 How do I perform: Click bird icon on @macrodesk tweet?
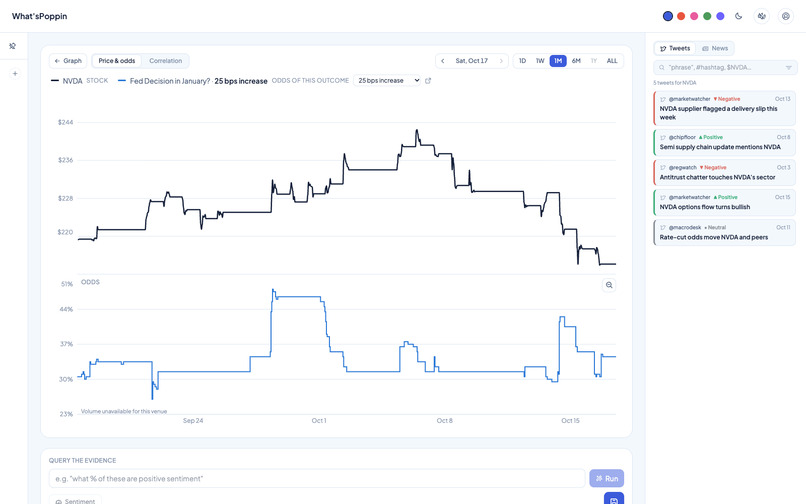[x=663, y=227]
